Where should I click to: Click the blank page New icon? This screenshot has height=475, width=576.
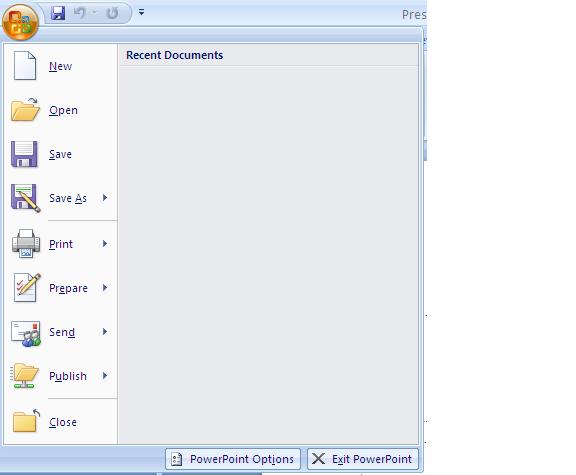click(25, 66)
